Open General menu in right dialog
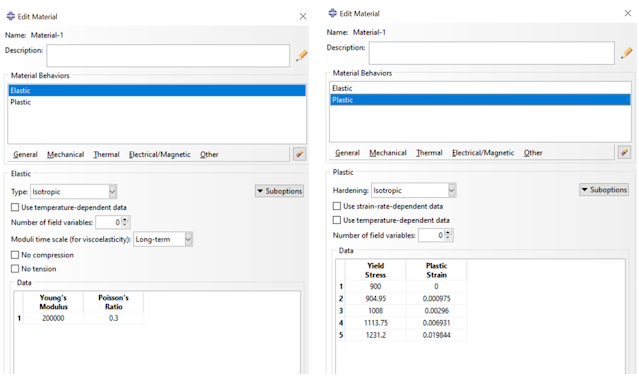 pos(348,153)
